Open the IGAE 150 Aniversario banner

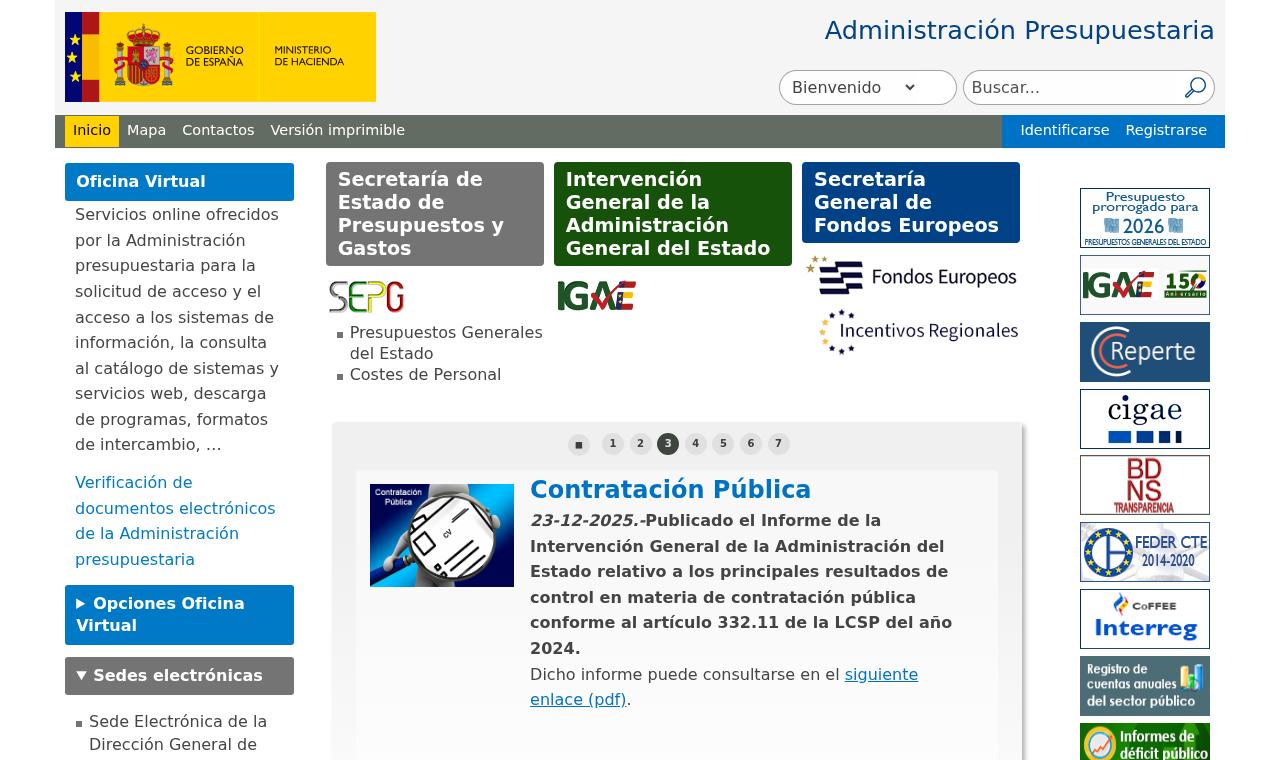coord(1145,285)
